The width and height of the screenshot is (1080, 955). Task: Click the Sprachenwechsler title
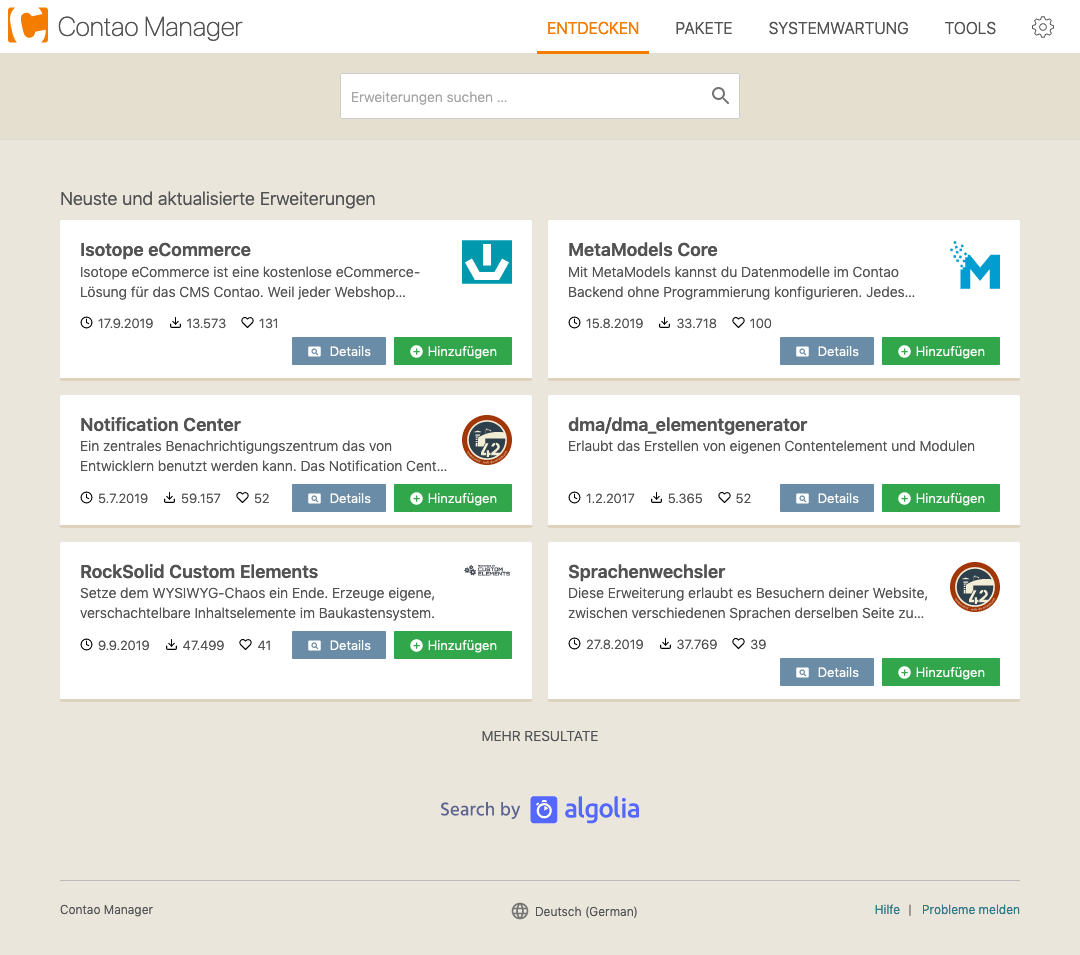tap(646, 571)
